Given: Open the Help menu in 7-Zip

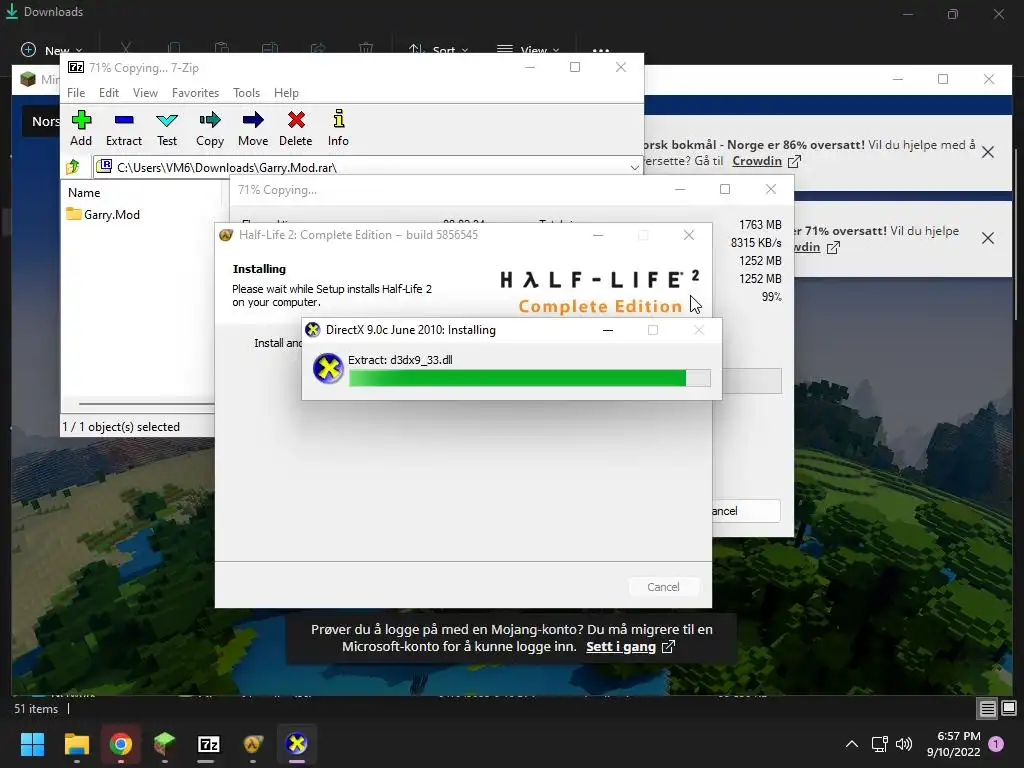Looking at the screenshot, I should coord(286,93).
